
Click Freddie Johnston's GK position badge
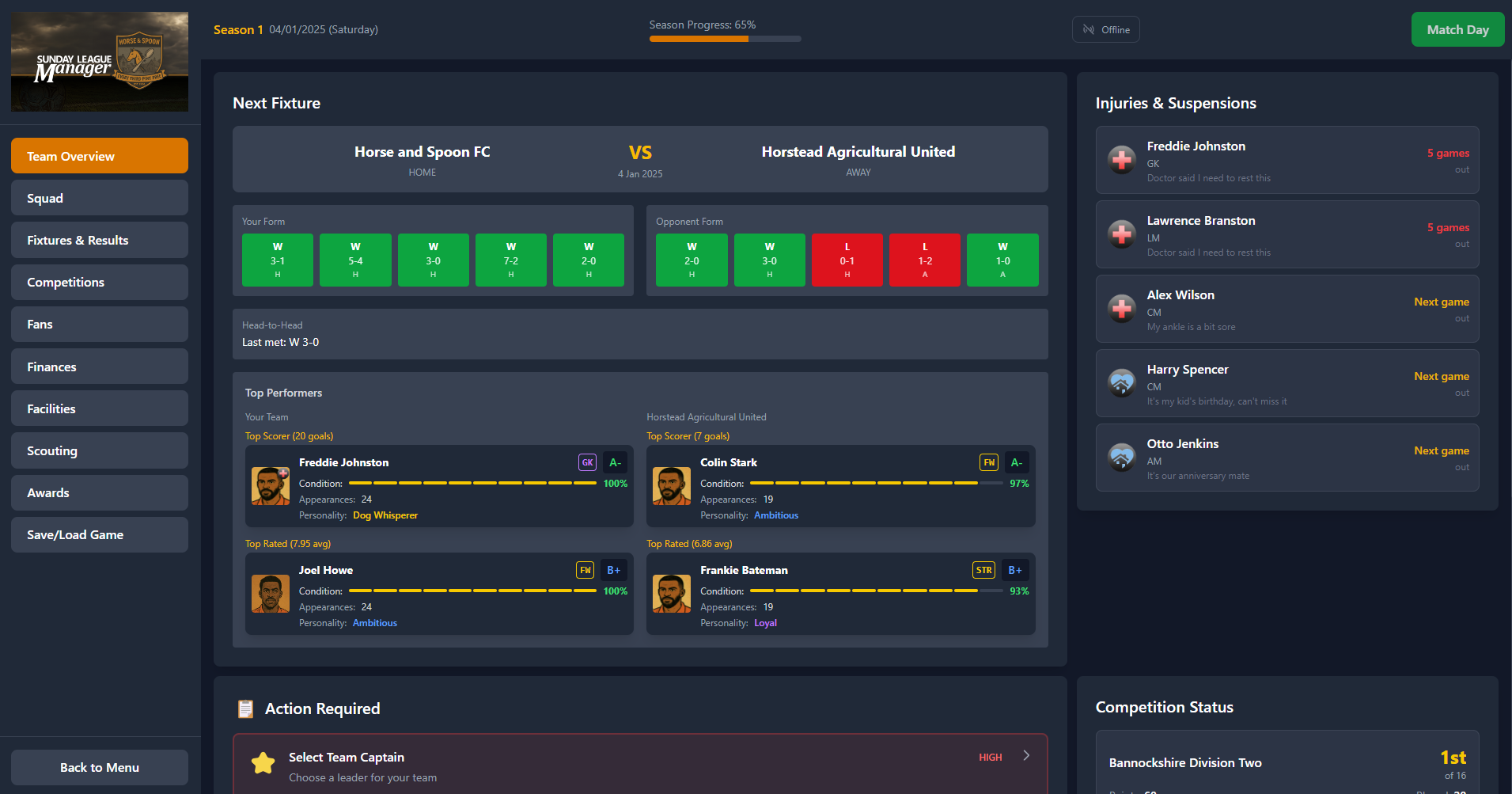pos(587,462)
